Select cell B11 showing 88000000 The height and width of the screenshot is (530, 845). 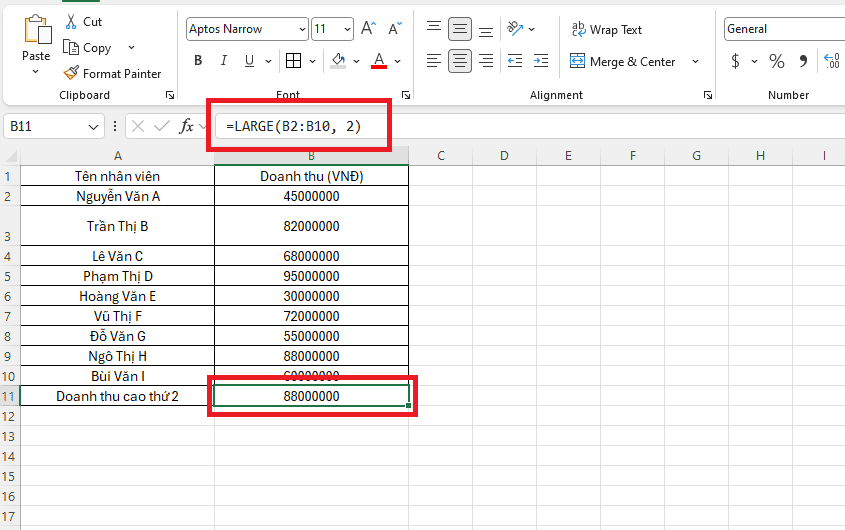coord(311,396)
